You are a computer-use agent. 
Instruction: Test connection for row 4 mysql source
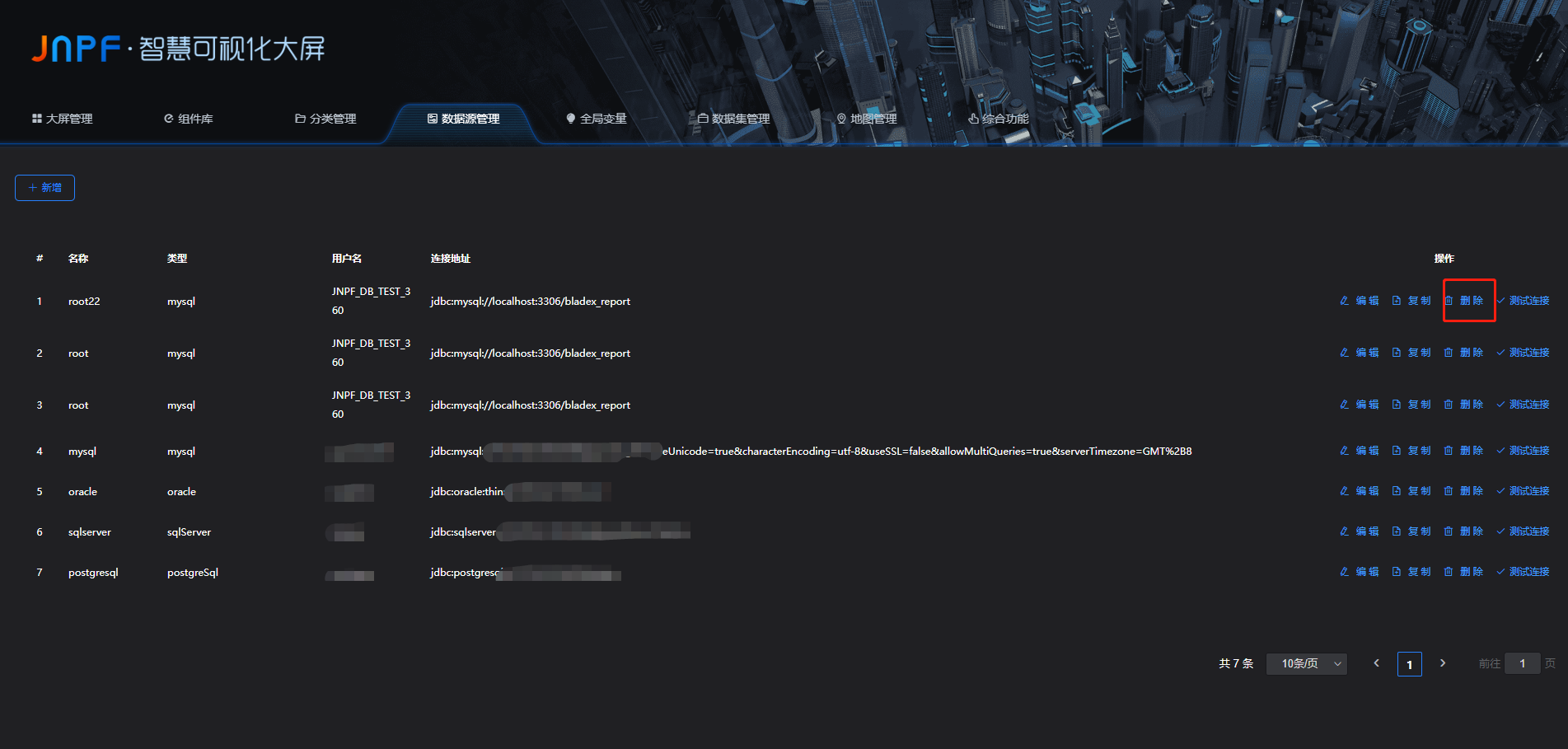coord(1523,451)
